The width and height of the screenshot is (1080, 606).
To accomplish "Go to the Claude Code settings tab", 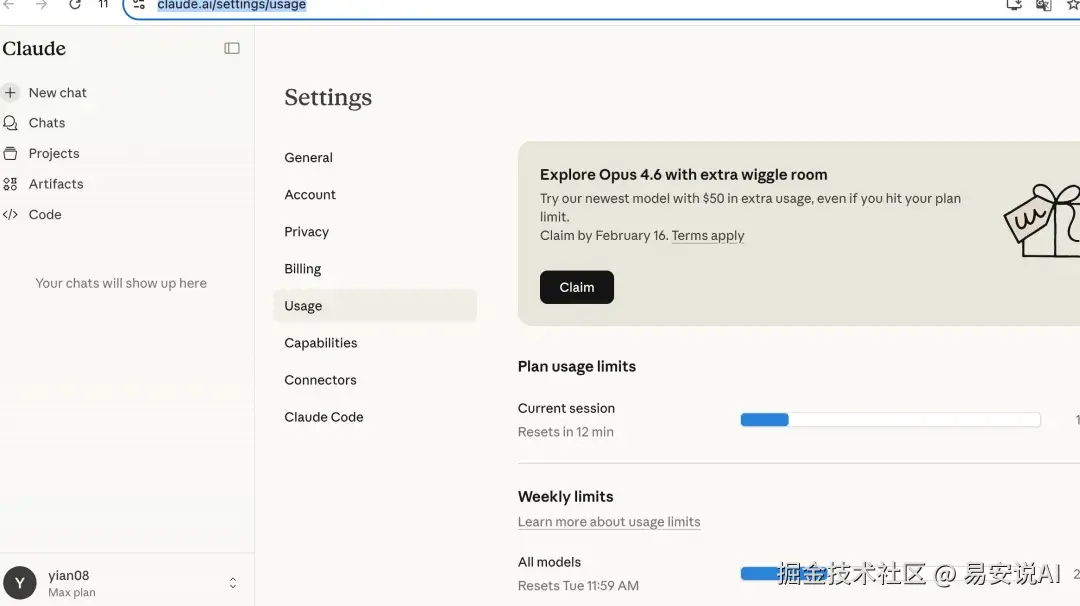I will click(x=323, y=417).
